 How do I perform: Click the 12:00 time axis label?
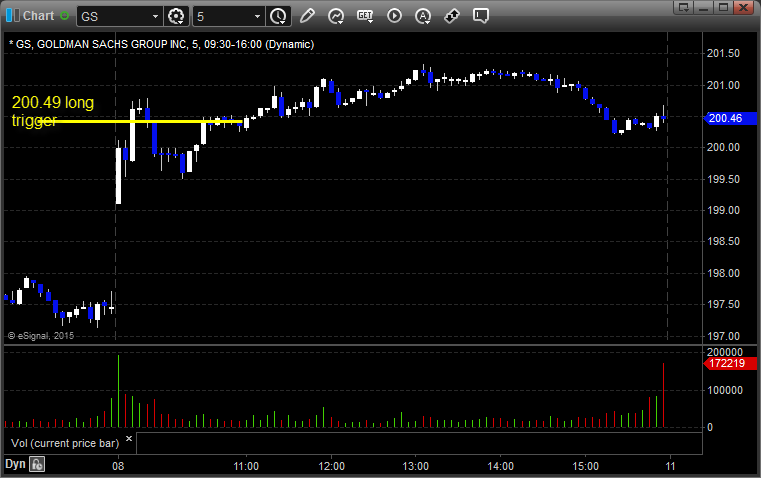pos(331,466)
